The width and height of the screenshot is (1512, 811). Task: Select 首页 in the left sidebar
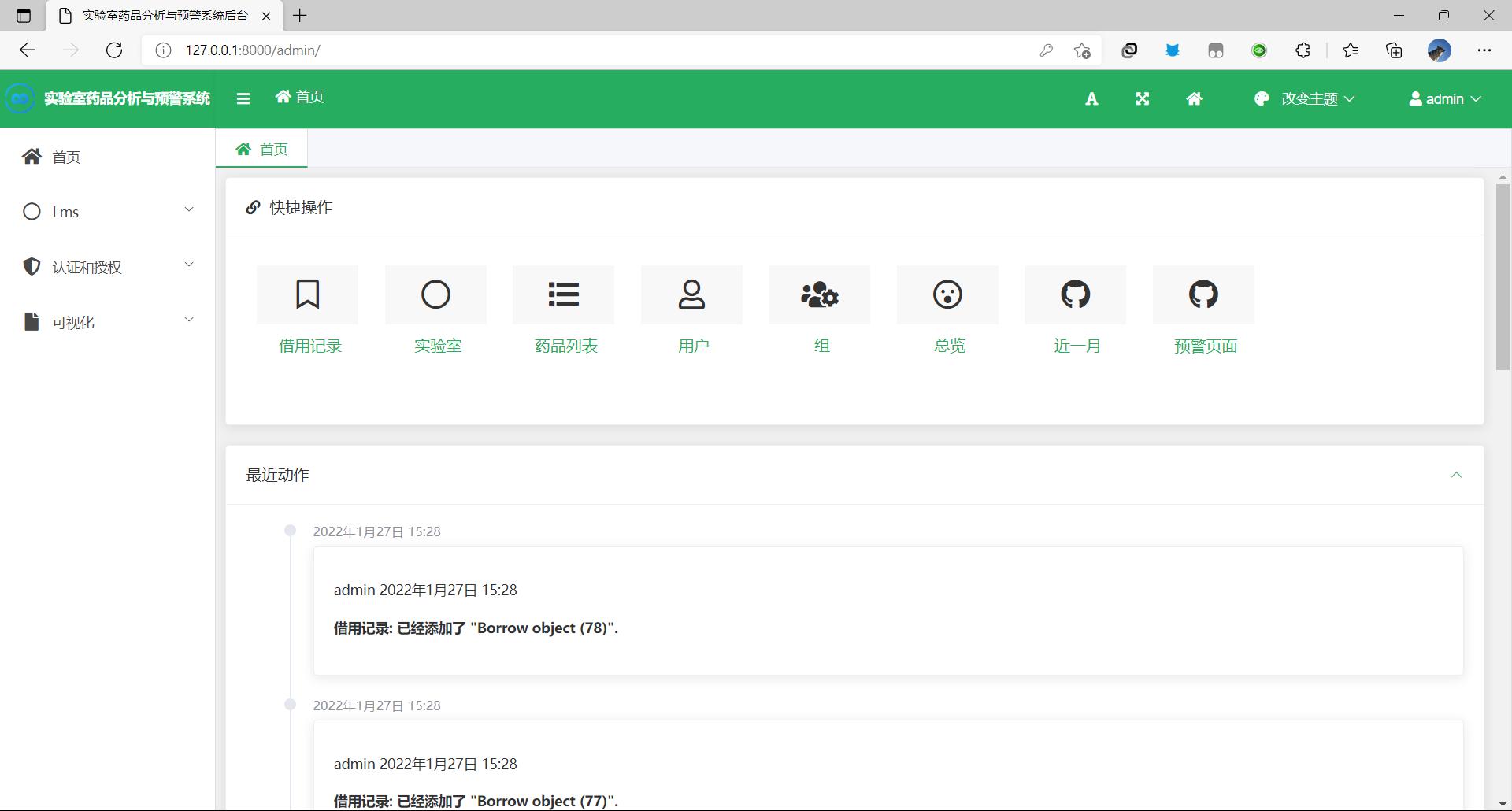point(108,157)
